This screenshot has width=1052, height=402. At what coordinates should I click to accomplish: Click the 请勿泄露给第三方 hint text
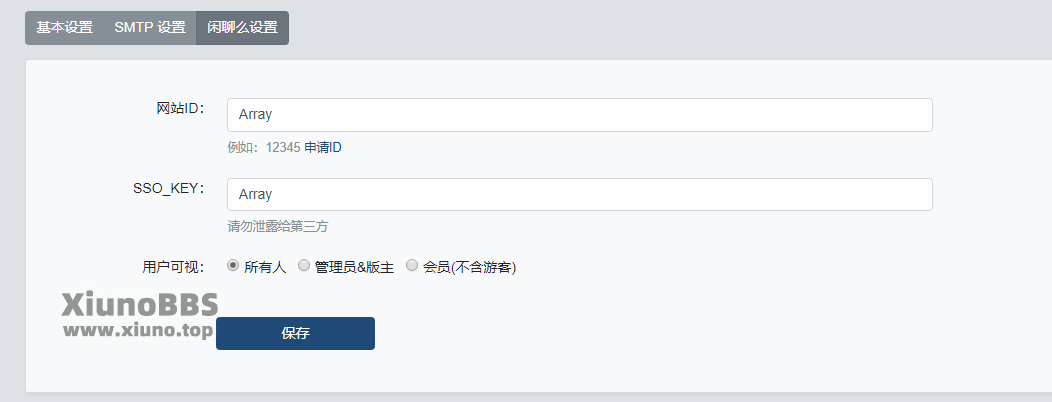pyautogui.click(x=278, y=227)
